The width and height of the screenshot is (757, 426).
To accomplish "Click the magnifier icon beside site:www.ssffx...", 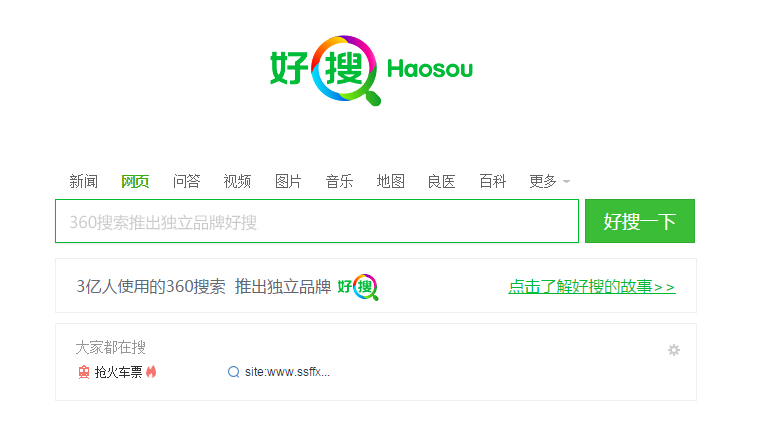I will coord(234,372).
